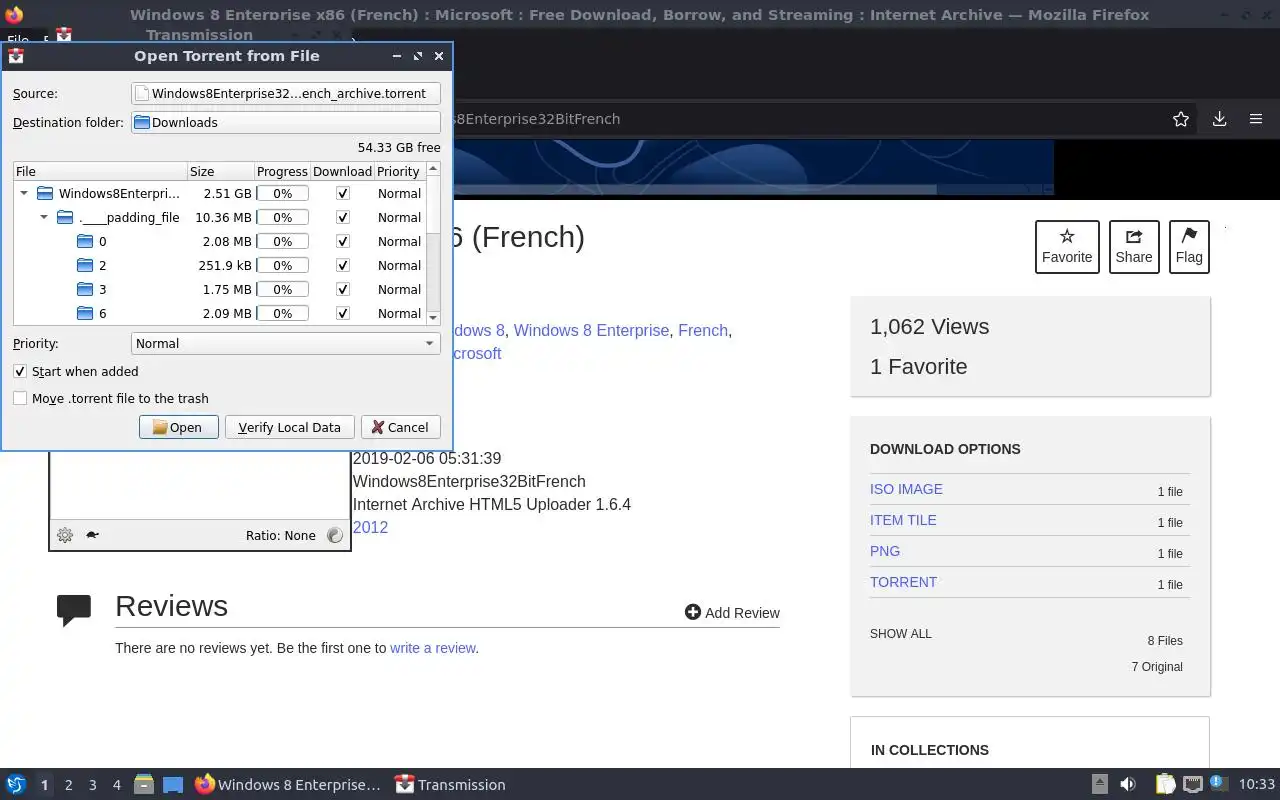1280x800 pixels.
Task: Click Transmission statistics circle icon near Ratio
Action: (x=335, y=535)
